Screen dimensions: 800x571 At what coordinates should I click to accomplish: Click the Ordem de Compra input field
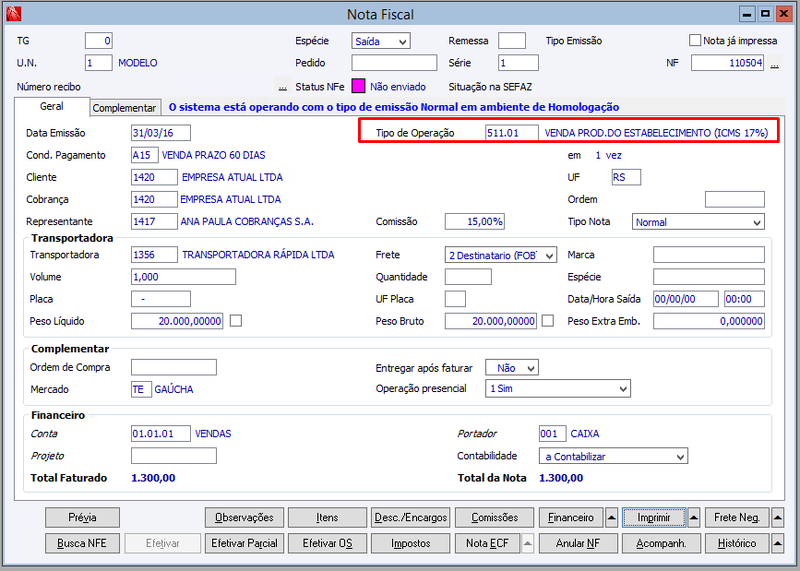pyautogui.click(x=174, y=367)
